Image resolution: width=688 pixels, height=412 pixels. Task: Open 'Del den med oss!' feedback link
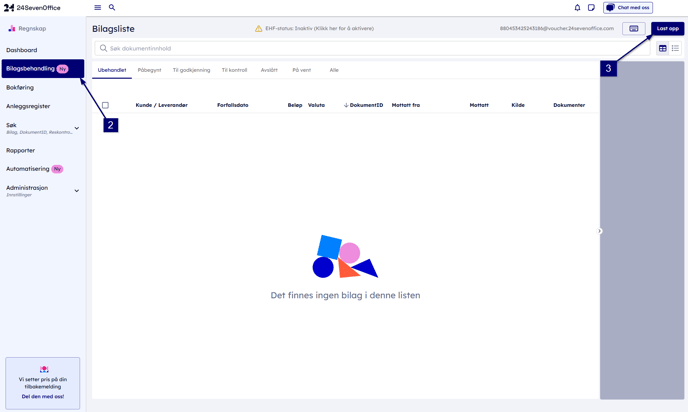(x=43, y=396)
